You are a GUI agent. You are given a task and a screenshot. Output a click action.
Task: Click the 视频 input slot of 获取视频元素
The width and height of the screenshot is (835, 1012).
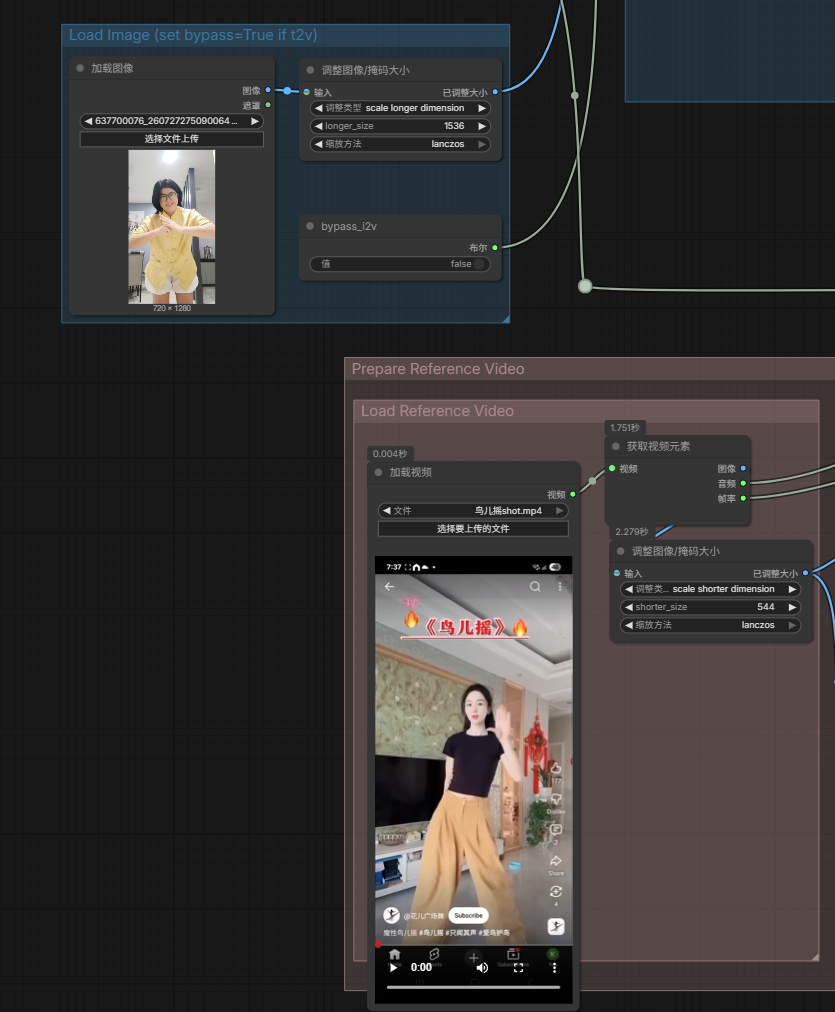(x=612, y=468)
